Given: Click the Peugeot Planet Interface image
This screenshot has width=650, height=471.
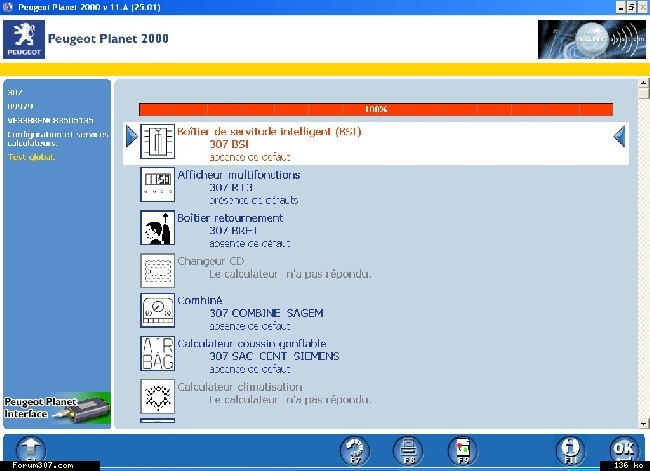Looking at the screenshot, I should click(x=57, y=409).
